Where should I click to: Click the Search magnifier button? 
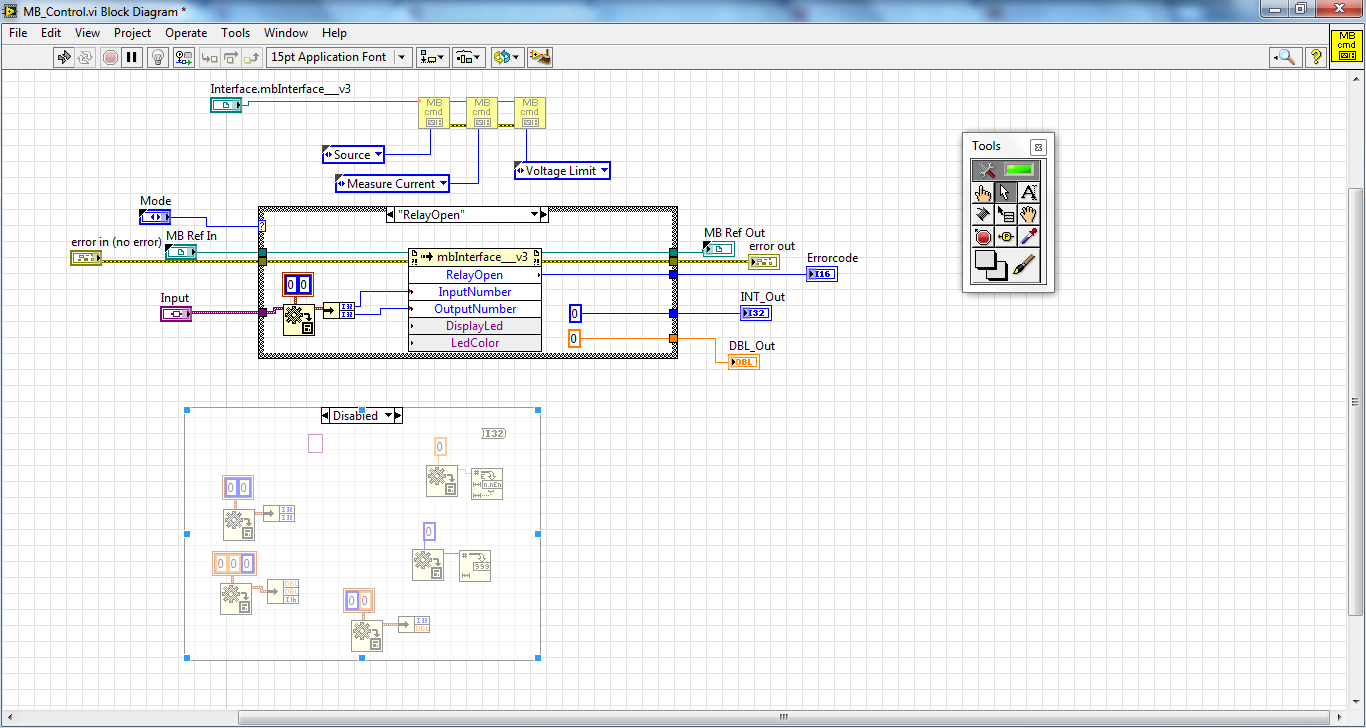click(1285, 57)
